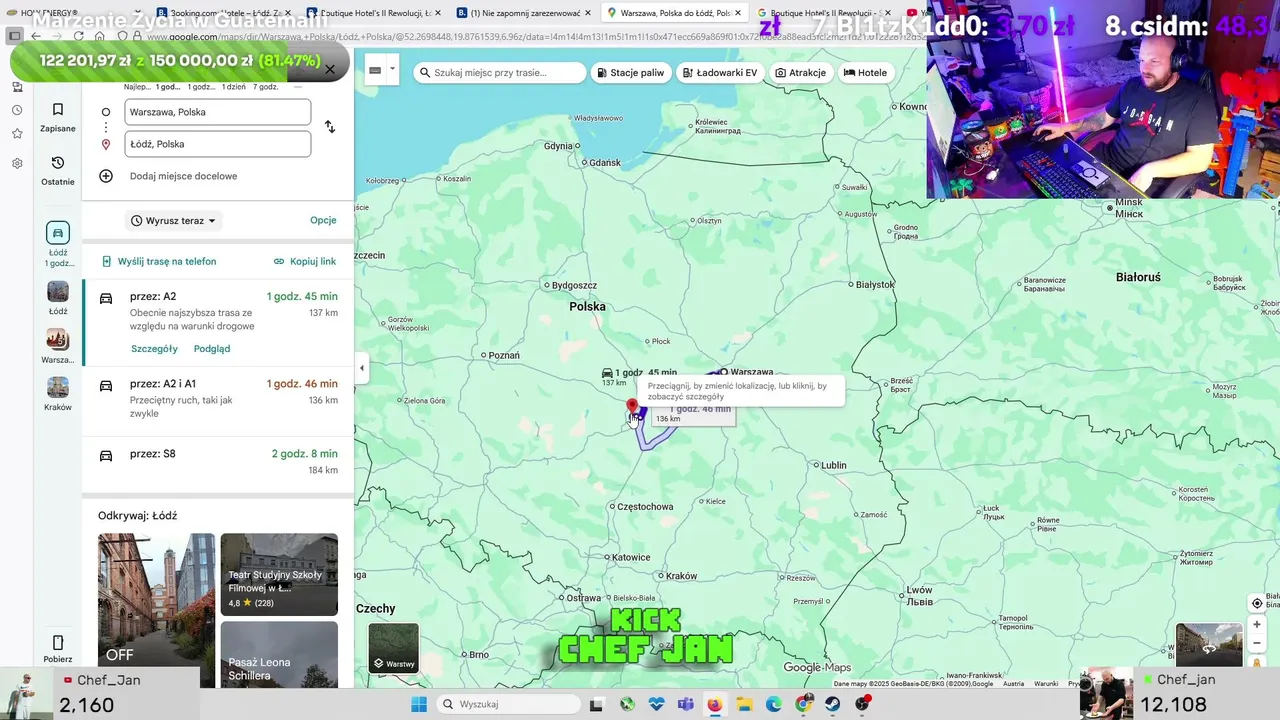Screen dimensions: 1280x720
Task: Click Wyślij trasę na telefon link
Action: [x=159, y=261]
